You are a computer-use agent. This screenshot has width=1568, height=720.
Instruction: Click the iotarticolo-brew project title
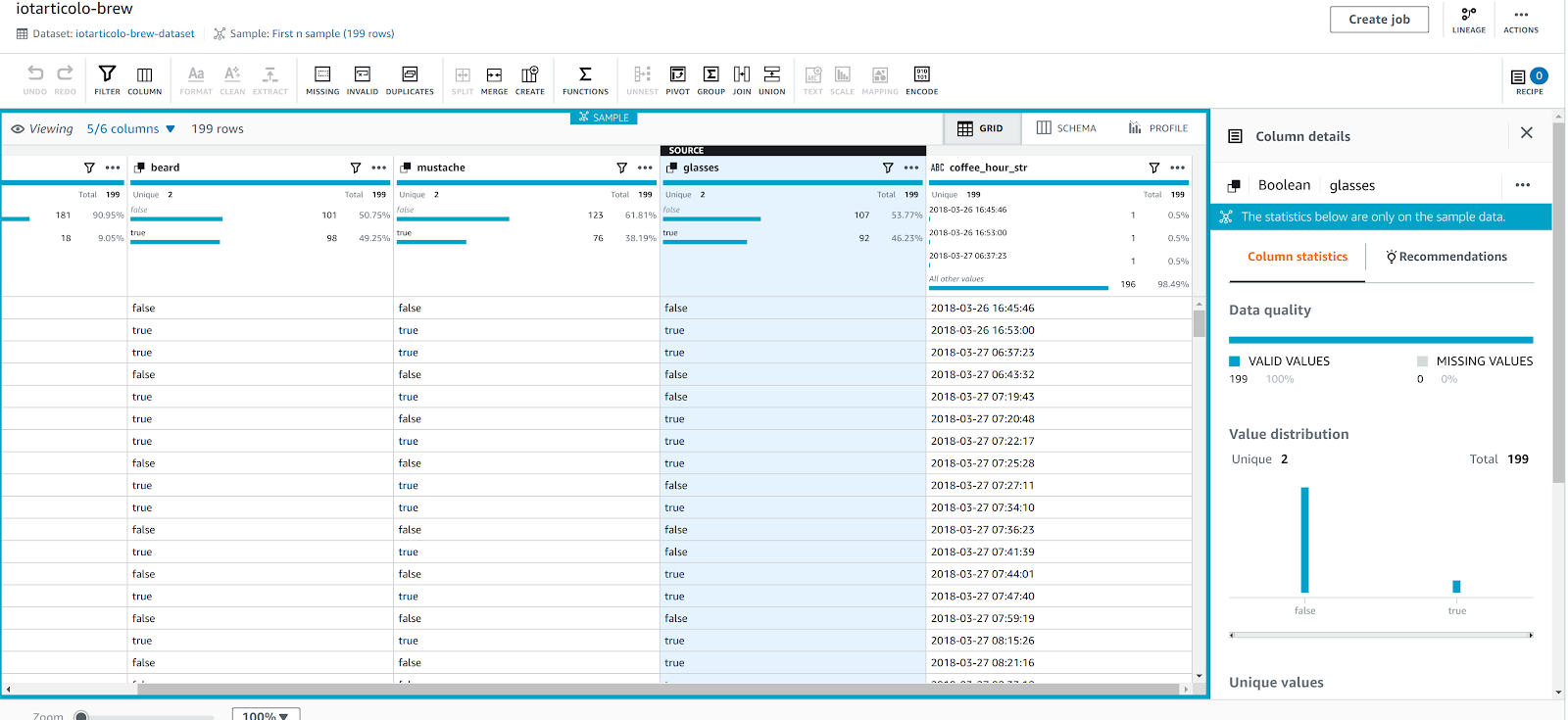coord(74,9)
